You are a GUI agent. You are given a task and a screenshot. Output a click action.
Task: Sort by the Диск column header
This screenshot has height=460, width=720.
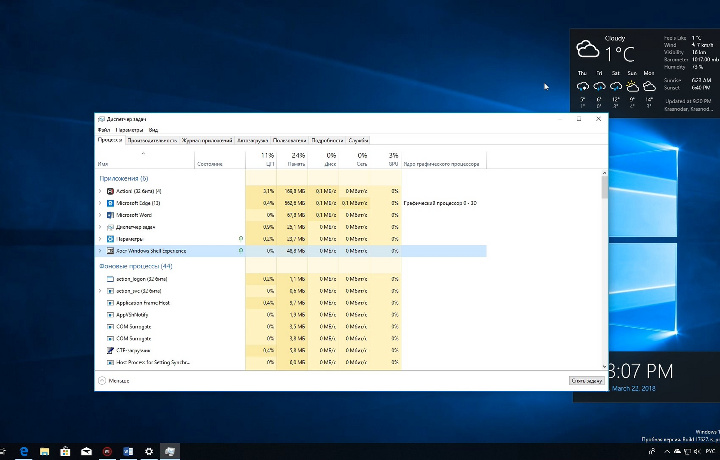[x=323, y=159]
